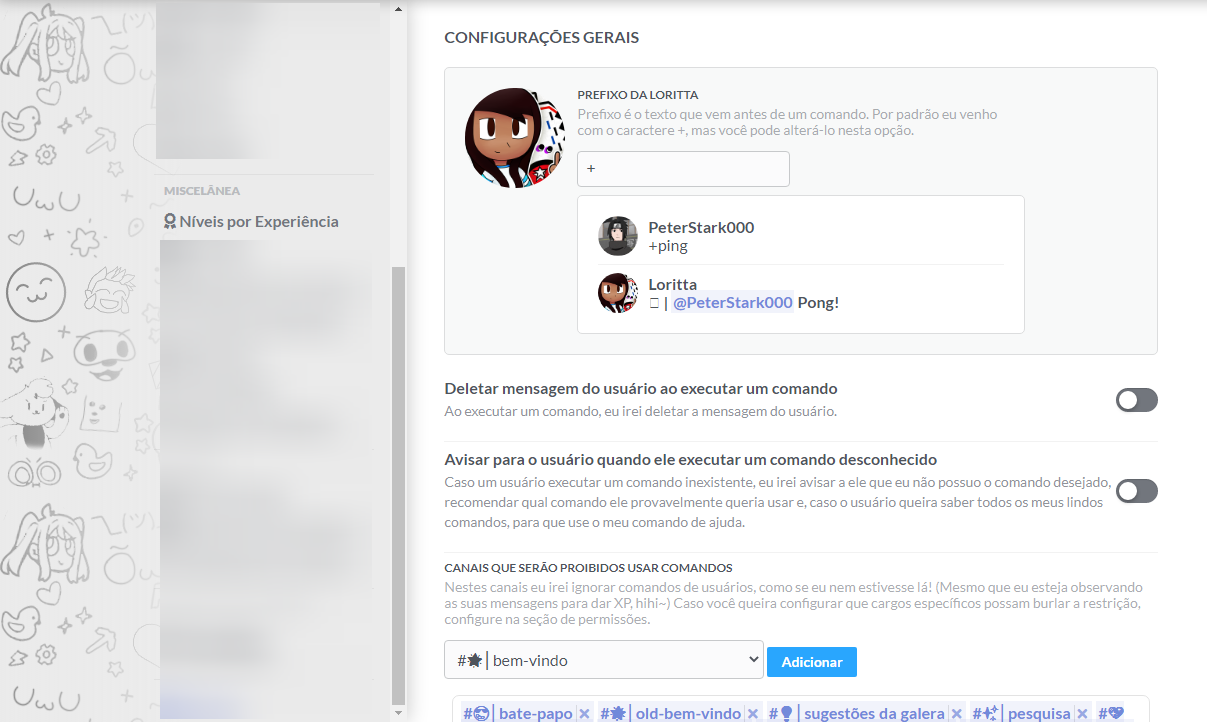Click PeterStark000's avatar in the command example
Viewport: 1207px width, 722px height.
617,237
